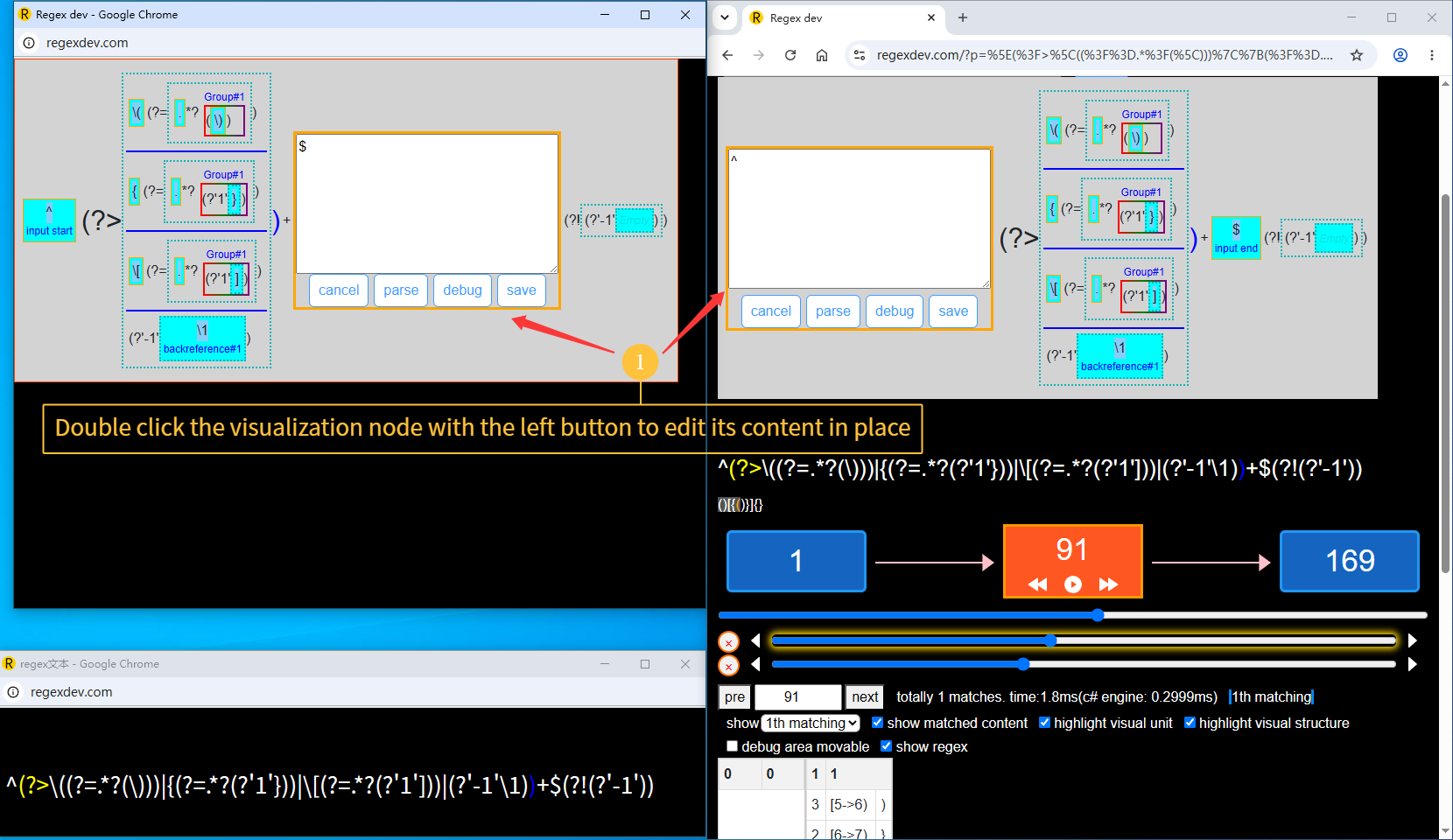Image resolution: width=1453 pixels, height=840 pixels.
Task: Remove the lower non-glowing slider via its x icon
Action: pos(728,666)
